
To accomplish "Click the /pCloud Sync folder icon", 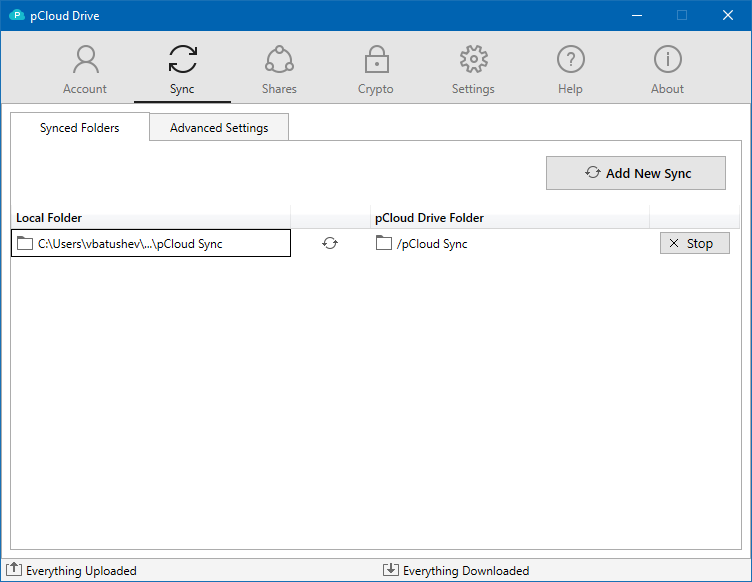I will click(384, 243).
